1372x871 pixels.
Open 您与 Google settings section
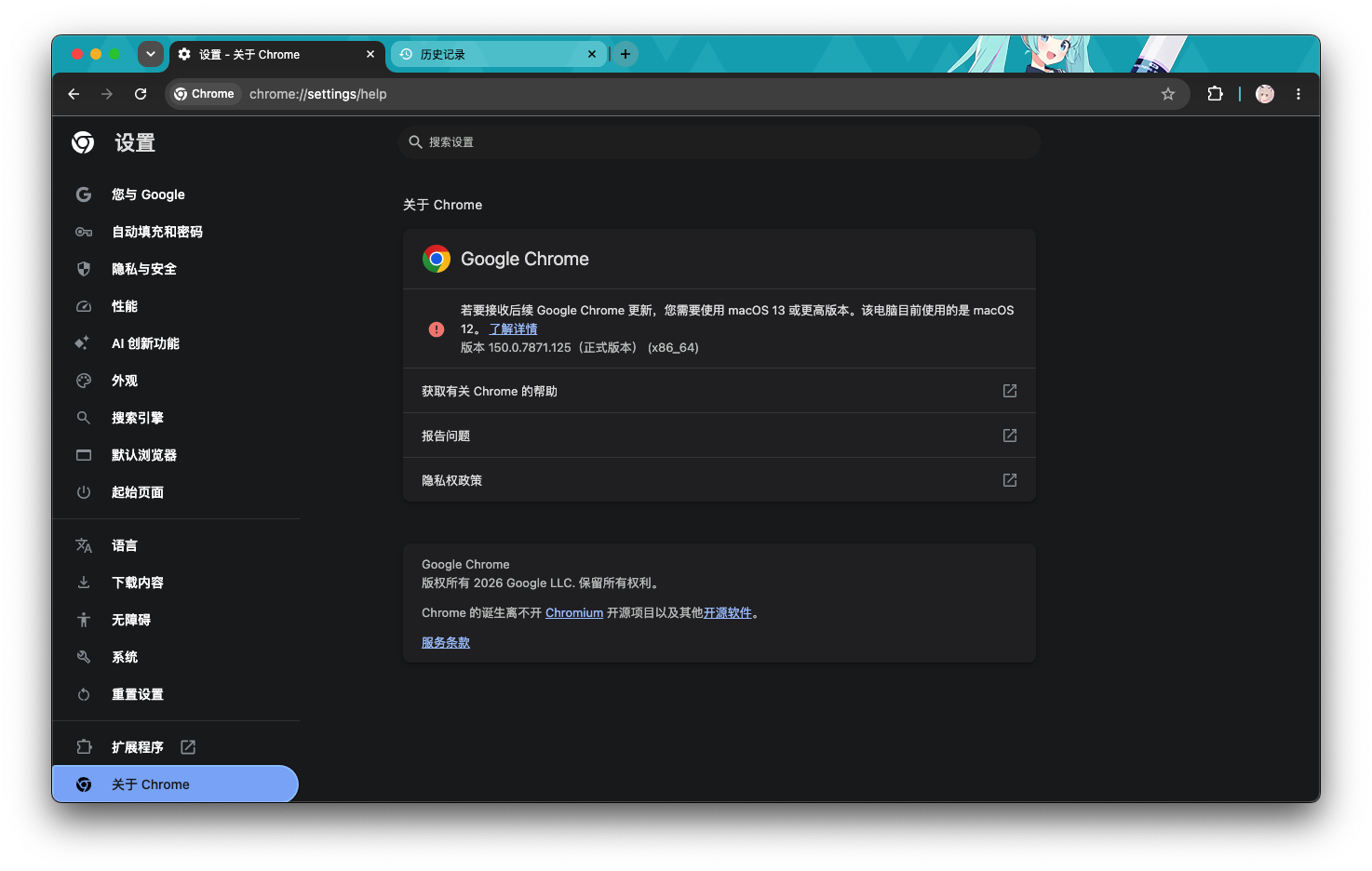click(176, 194)
